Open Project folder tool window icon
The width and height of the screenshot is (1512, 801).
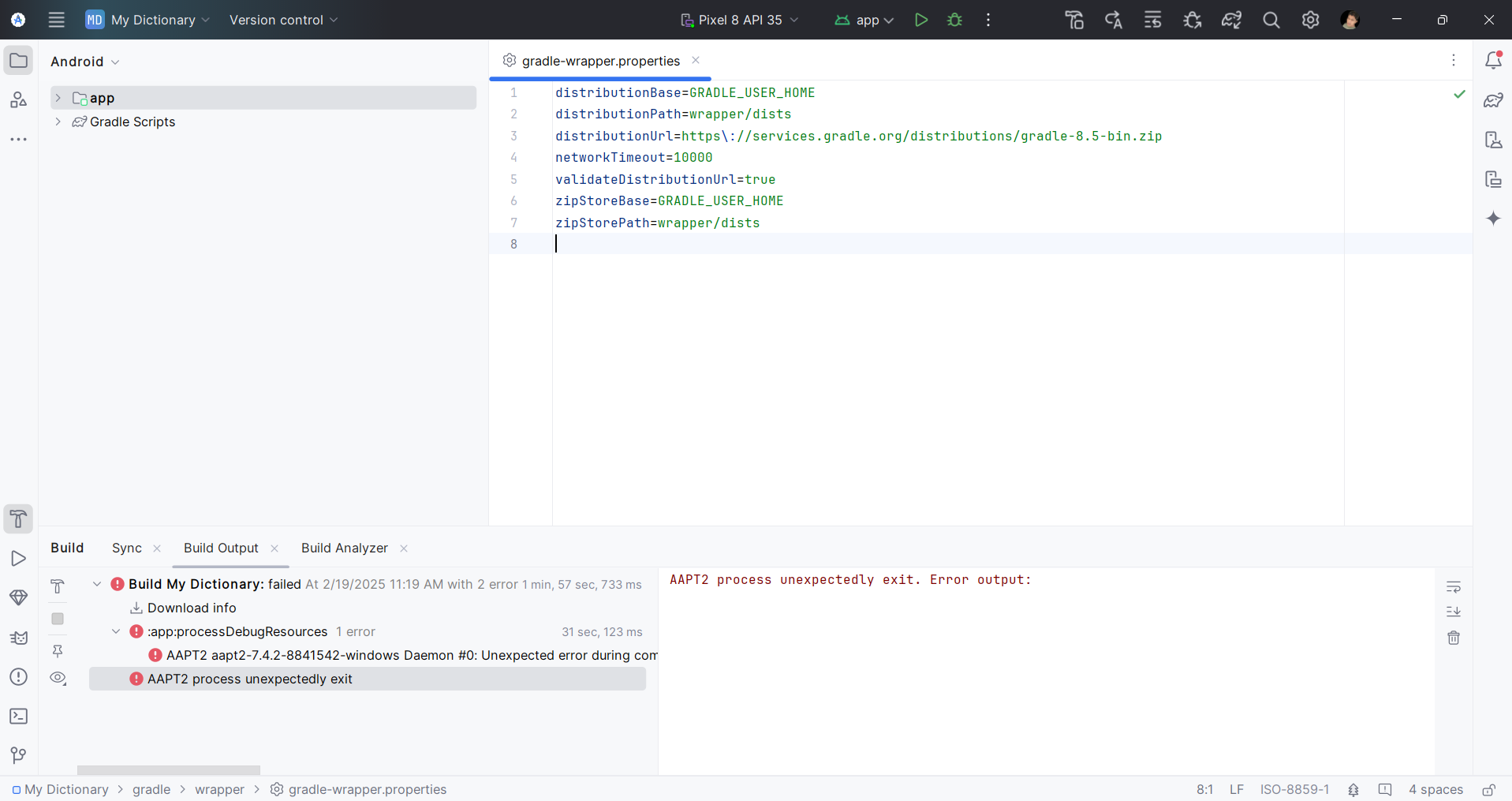[x=18, y=61]
